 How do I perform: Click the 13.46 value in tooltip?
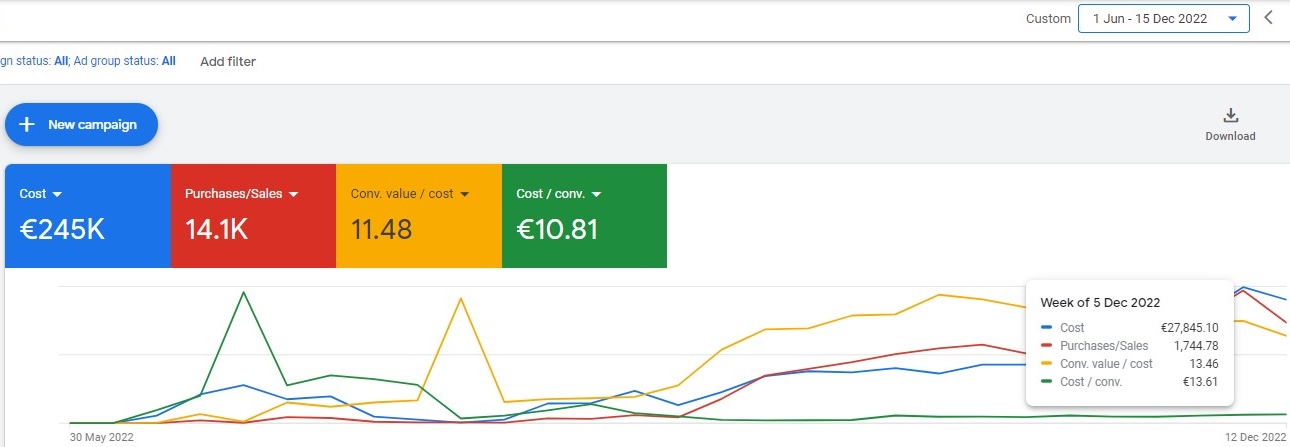tap(1205, 364)
